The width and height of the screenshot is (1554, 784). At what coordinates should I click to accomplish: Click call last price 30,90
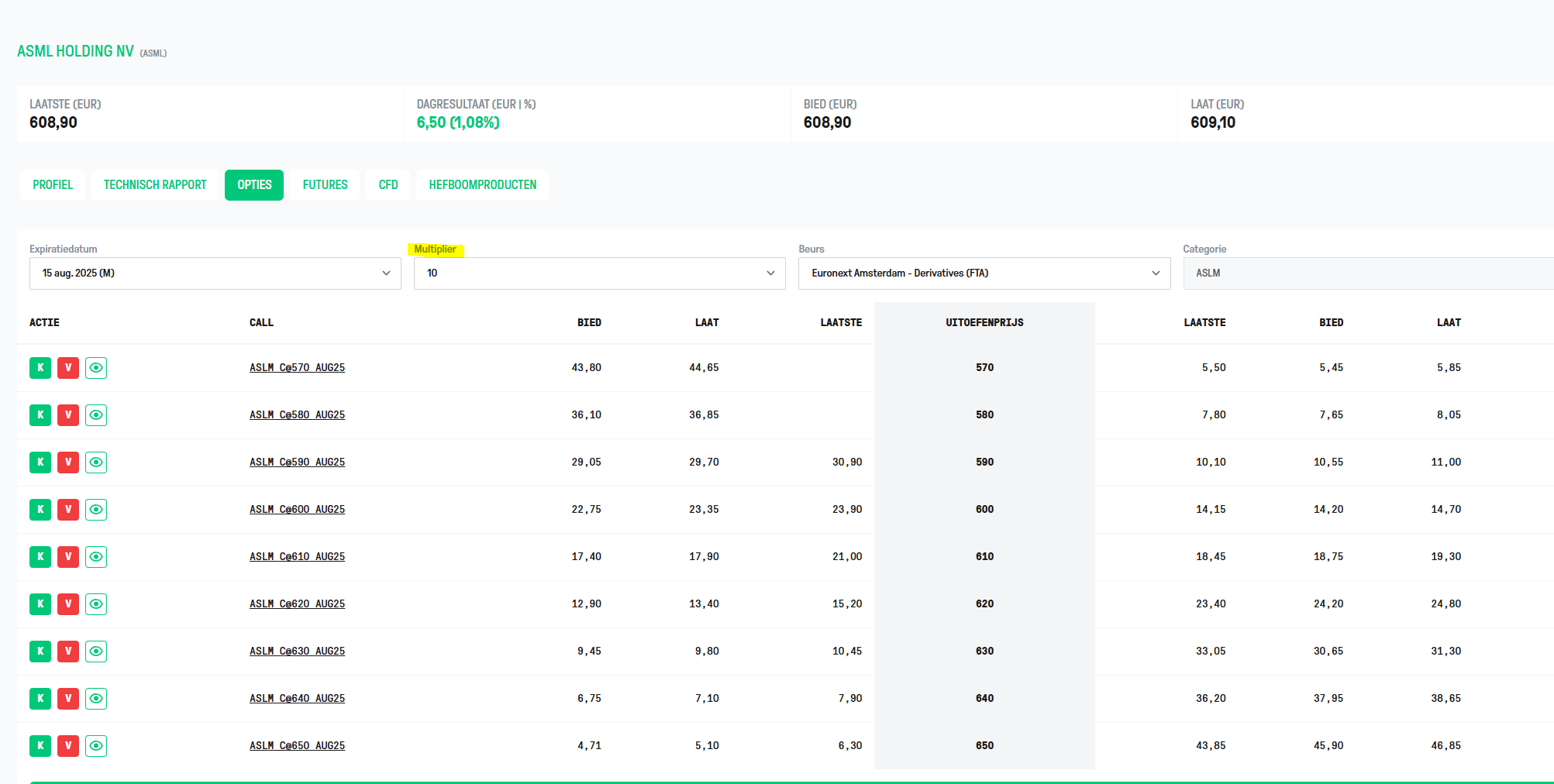pos(847,462)
